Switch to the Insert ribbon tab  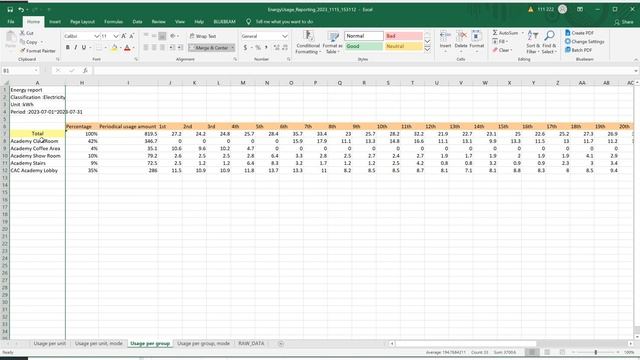click(x=55, y=22)
